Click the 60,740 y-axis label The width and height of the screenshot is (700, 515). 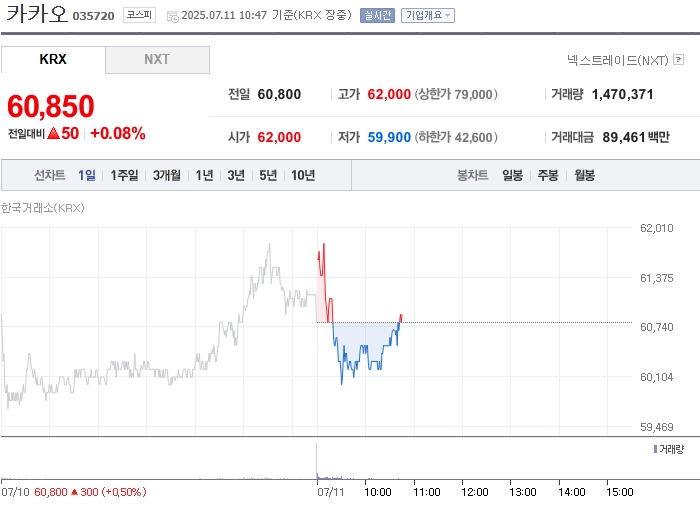click(656, 327)
